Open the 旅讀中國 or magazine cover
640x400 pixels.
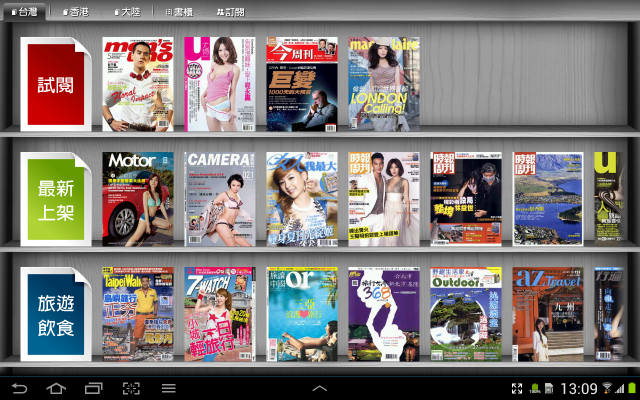click(x=302, y=314)
